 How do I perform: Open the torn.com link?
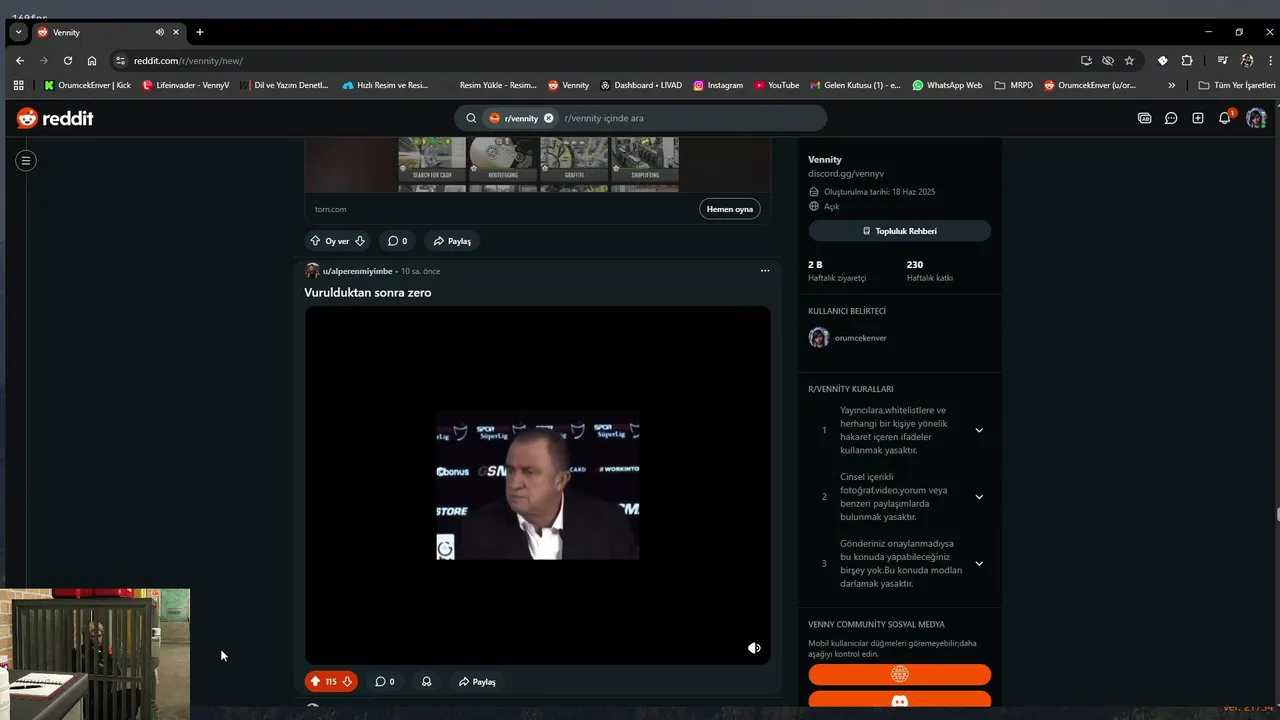[x=331, y=209]
